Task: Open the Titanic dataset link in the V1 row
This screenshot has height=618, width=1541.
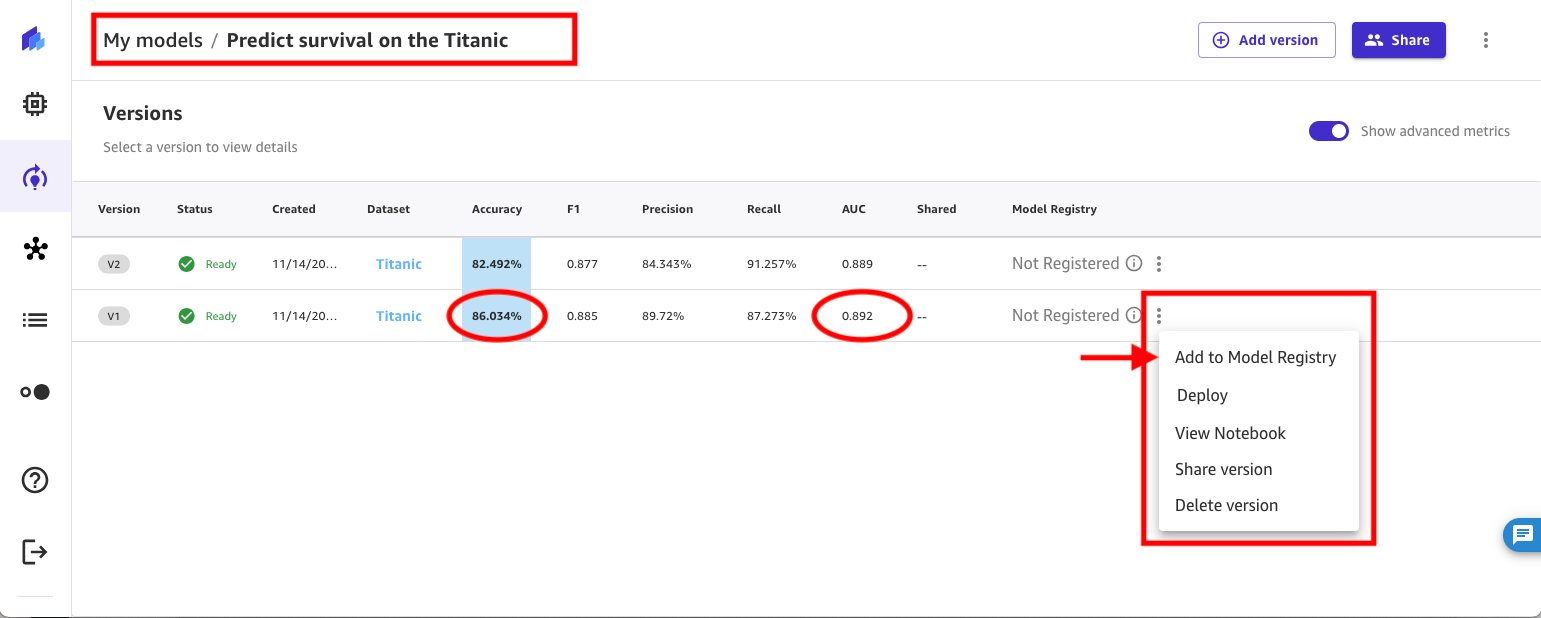Action: point(399,316)
